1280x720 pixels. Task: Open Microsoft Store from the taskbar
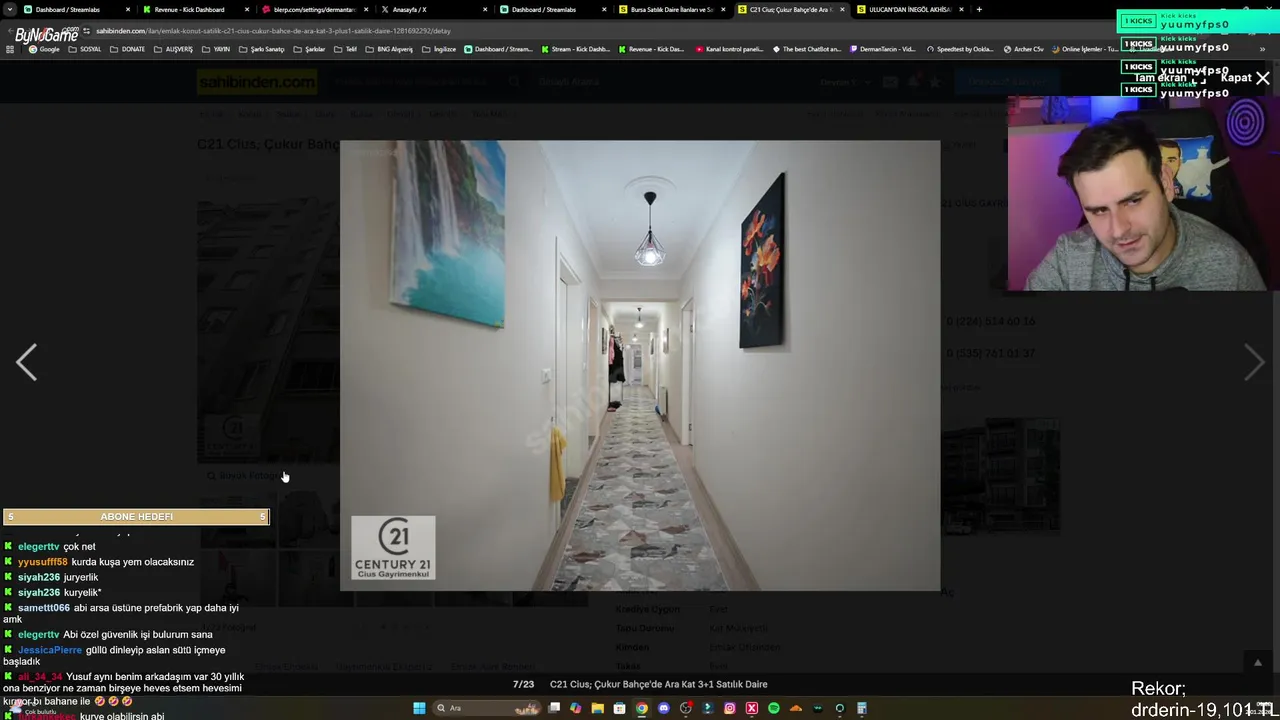tap(619, 708)
